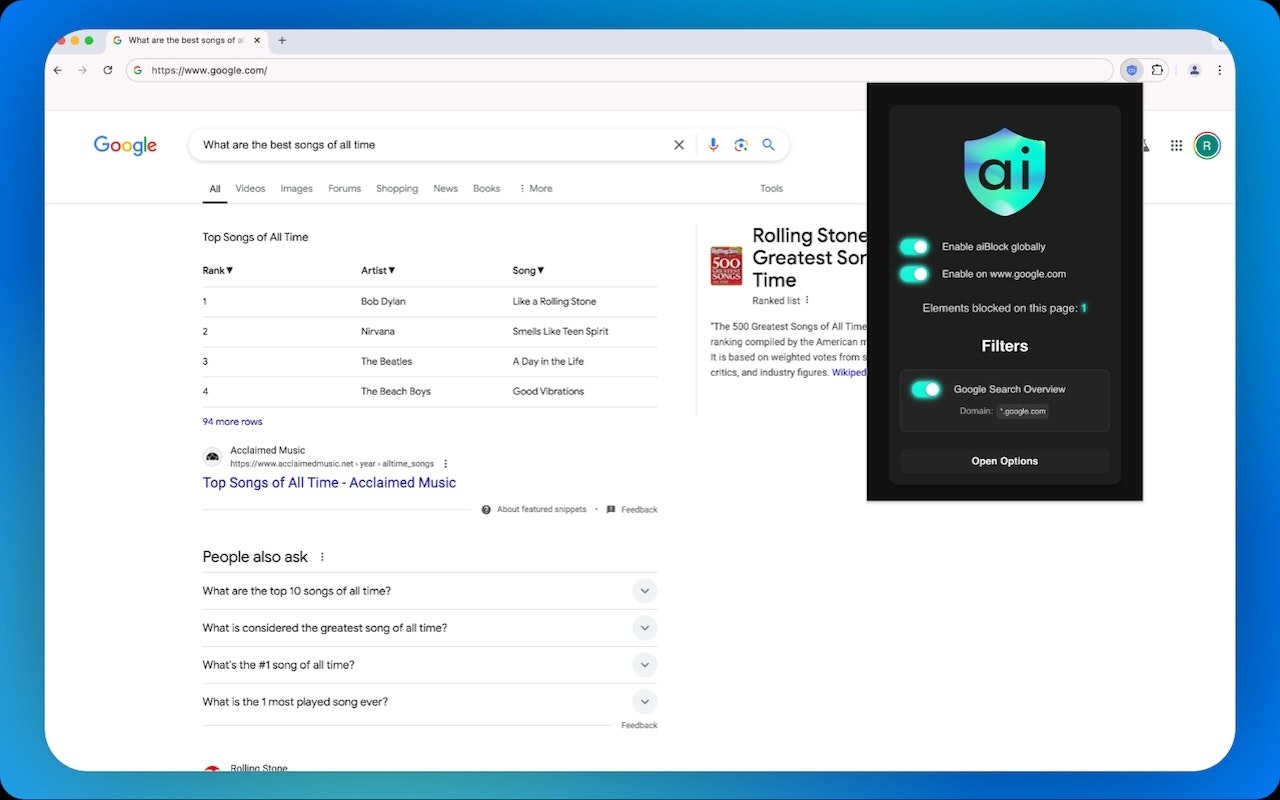This screenshot has width=1280, height=800.
Task: Open options for Acclaimed Music result
Action: (446, 464)
